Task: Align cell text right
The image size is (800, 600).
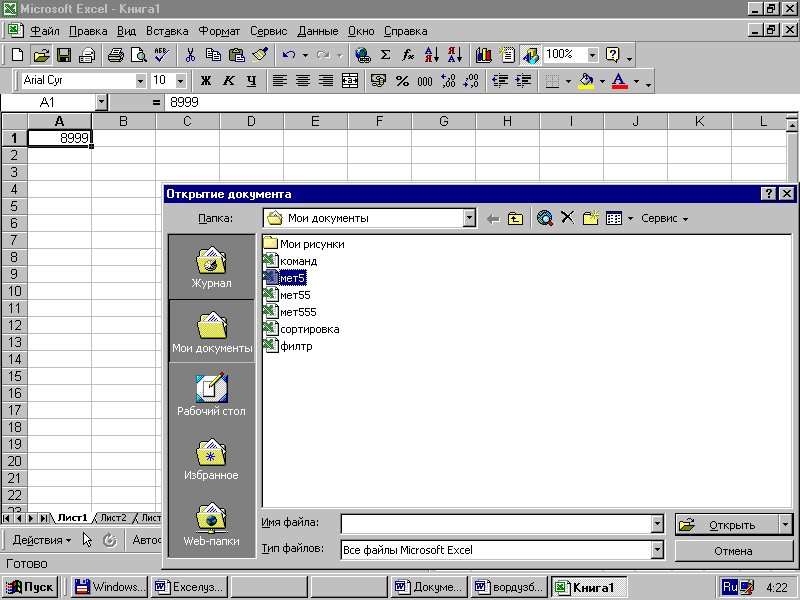Action: click(326, 81)
